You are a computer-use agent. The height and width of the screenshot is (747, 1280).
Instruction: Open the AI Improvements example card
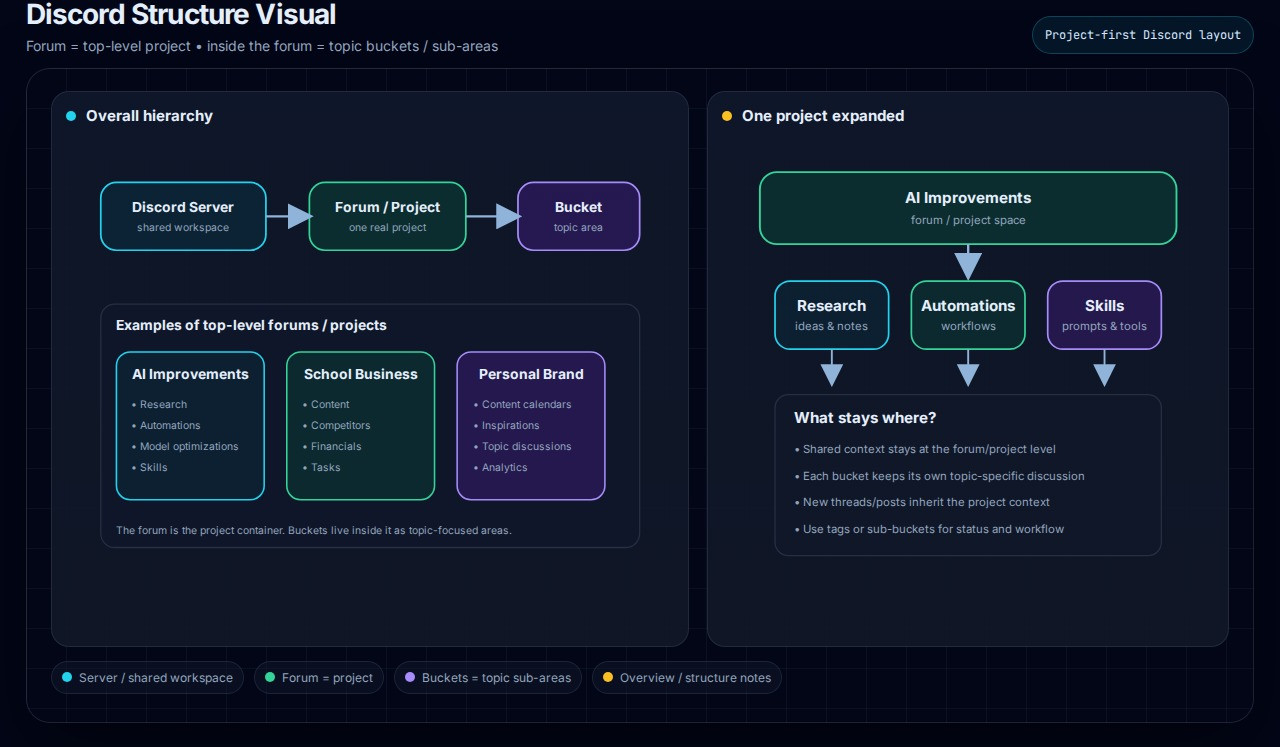(190, 425)
